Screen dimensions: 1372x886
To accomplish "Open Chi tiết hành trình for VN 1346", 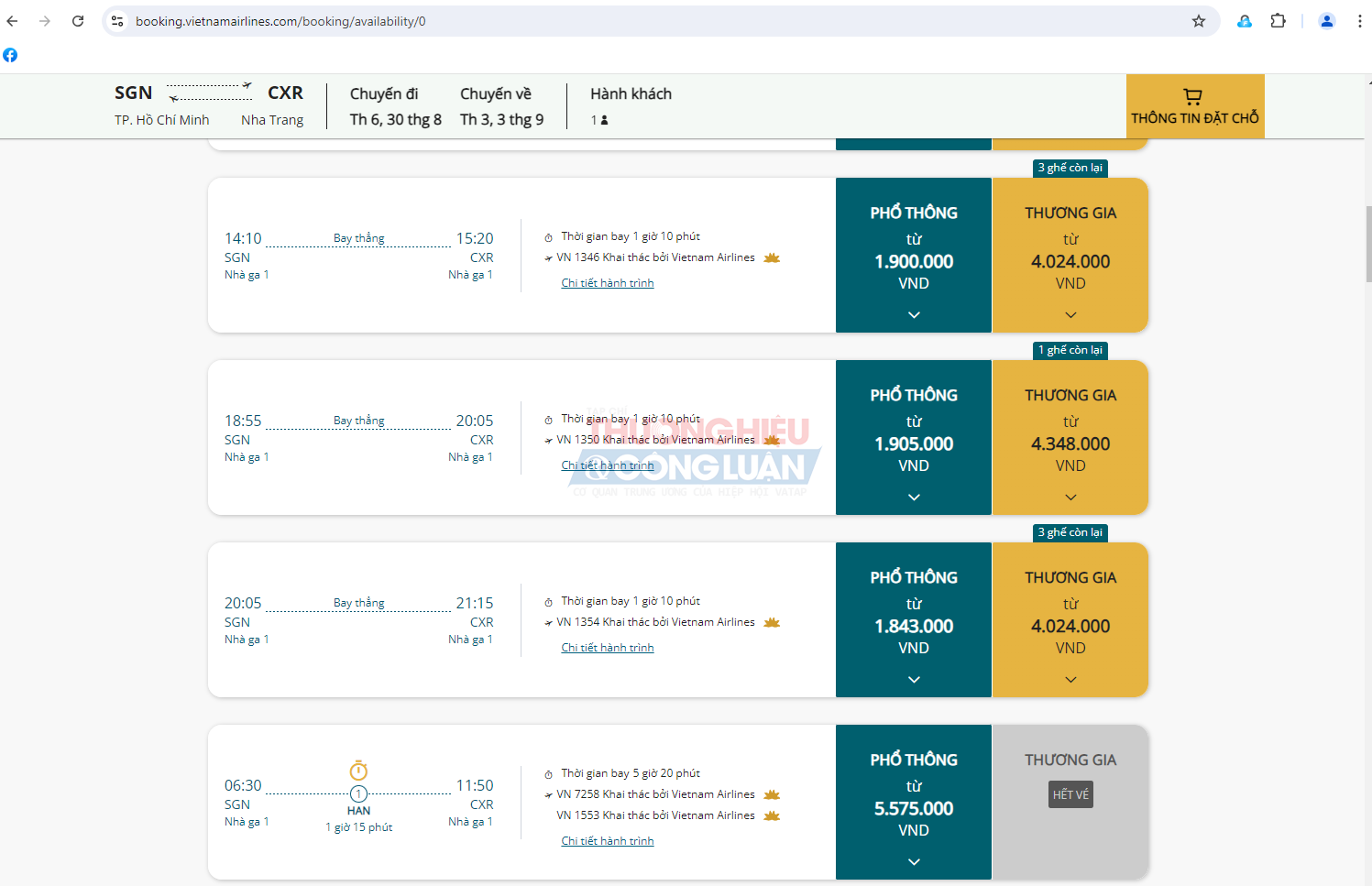I will point(608,283).
